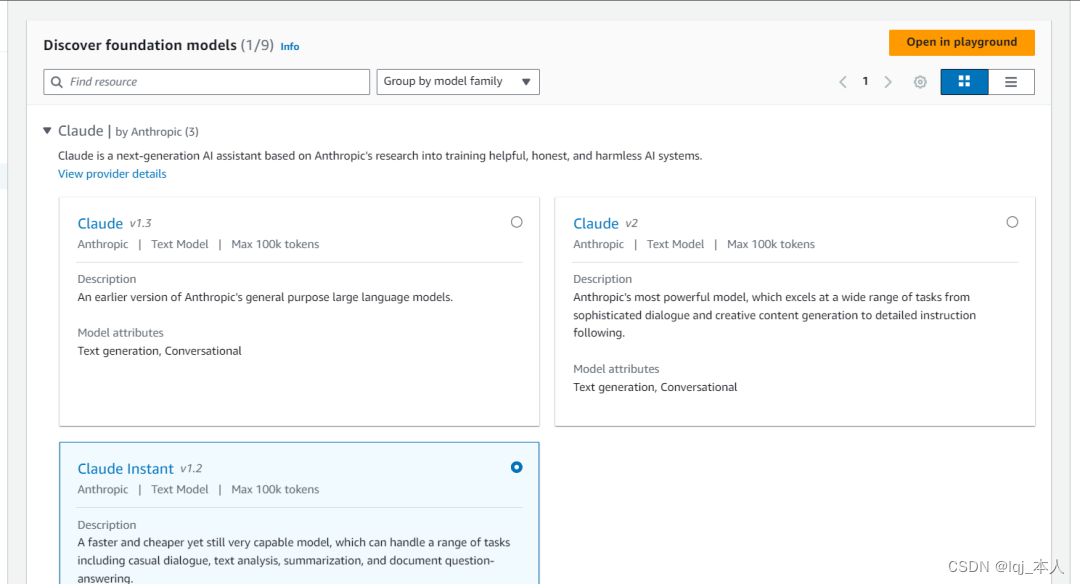Click 'Discover foundation models' heading

140,45
